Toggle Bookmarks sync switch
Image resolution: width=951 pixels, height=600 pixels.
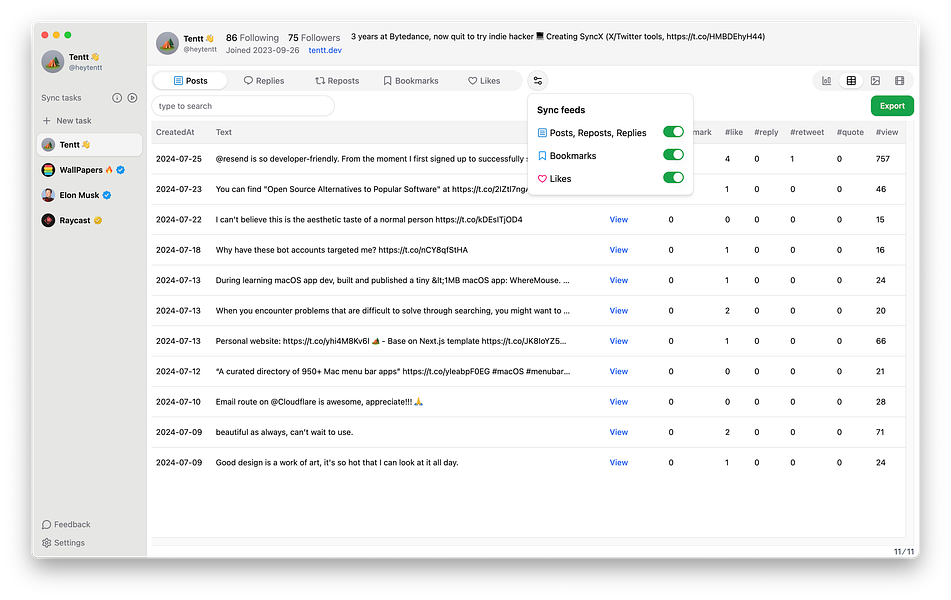coord(673,155)
